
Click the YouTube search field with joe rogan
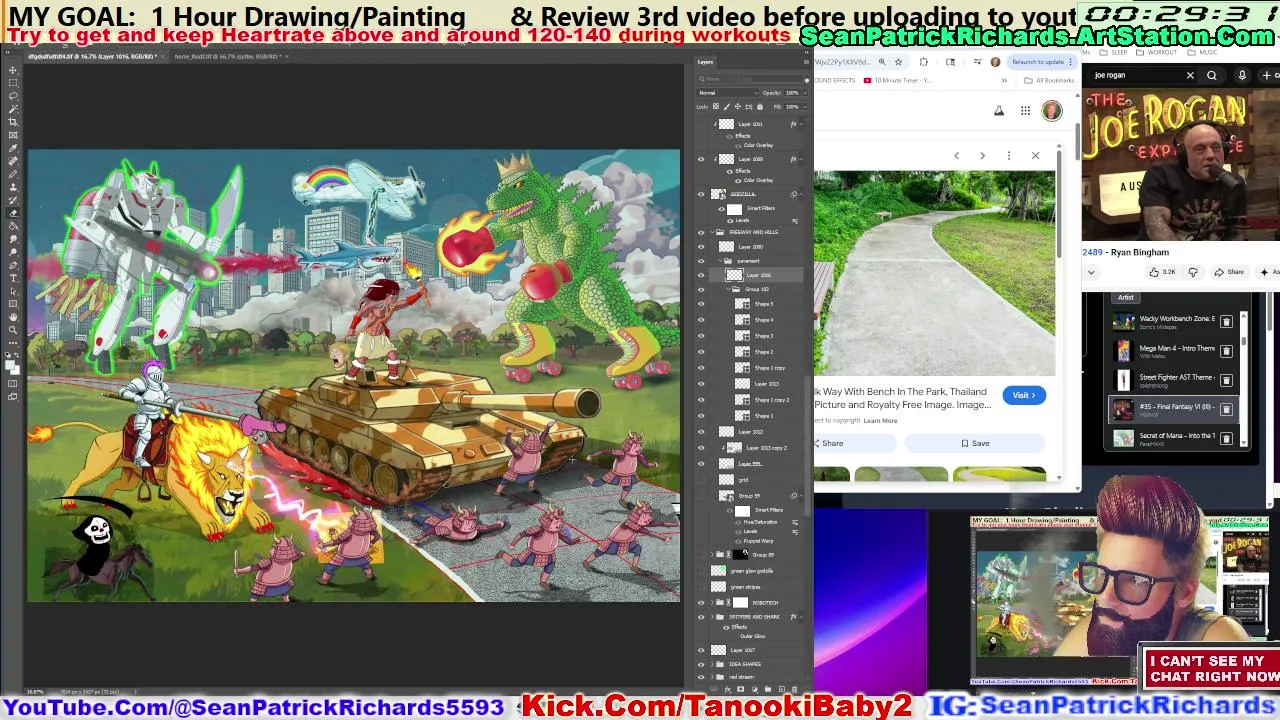click(1136, 75)
